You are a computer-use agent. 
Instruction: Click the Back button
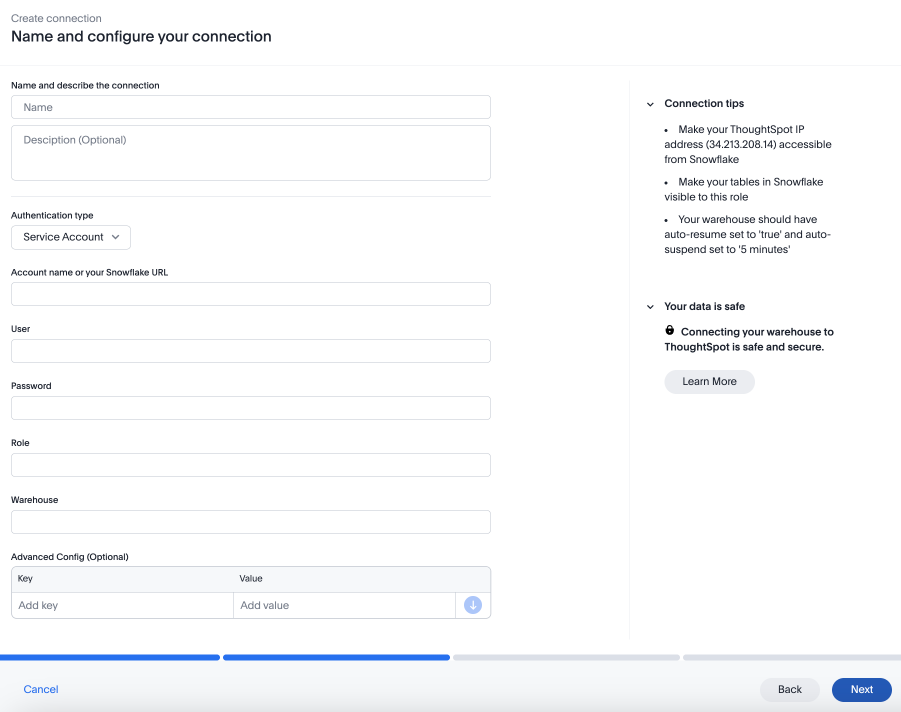(789, 689)
